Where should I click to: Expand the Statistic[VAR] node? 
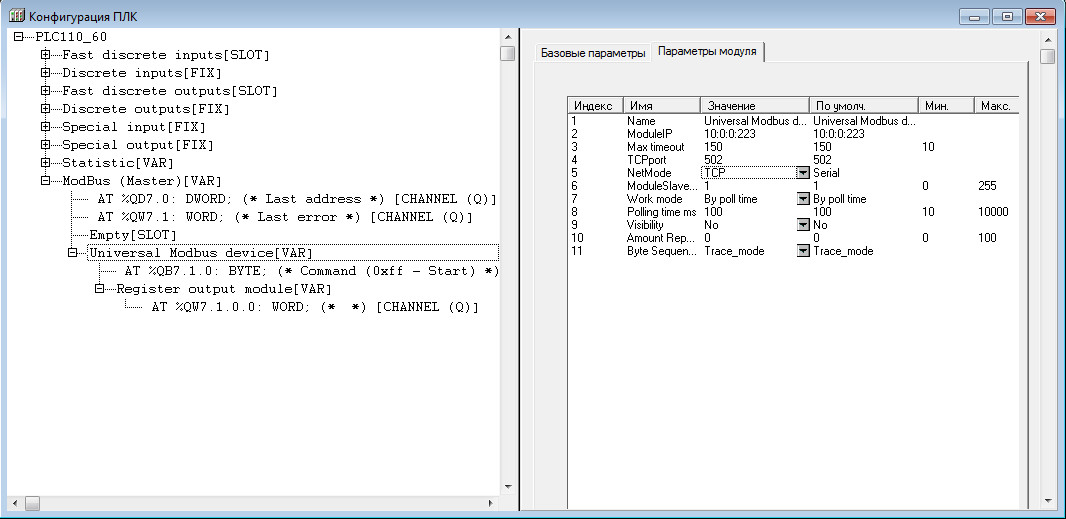(46, 163)
